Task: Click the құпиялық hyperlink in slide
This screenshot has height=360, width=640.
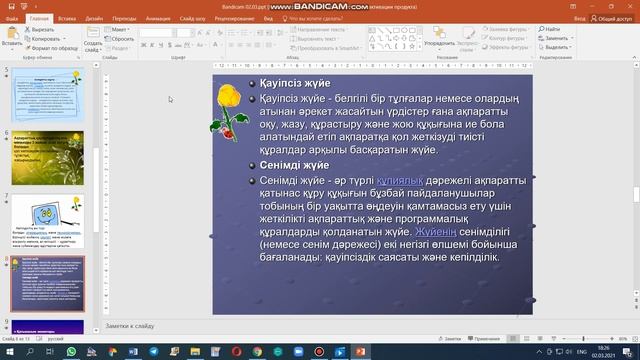Action: click(x=400, y=180)
